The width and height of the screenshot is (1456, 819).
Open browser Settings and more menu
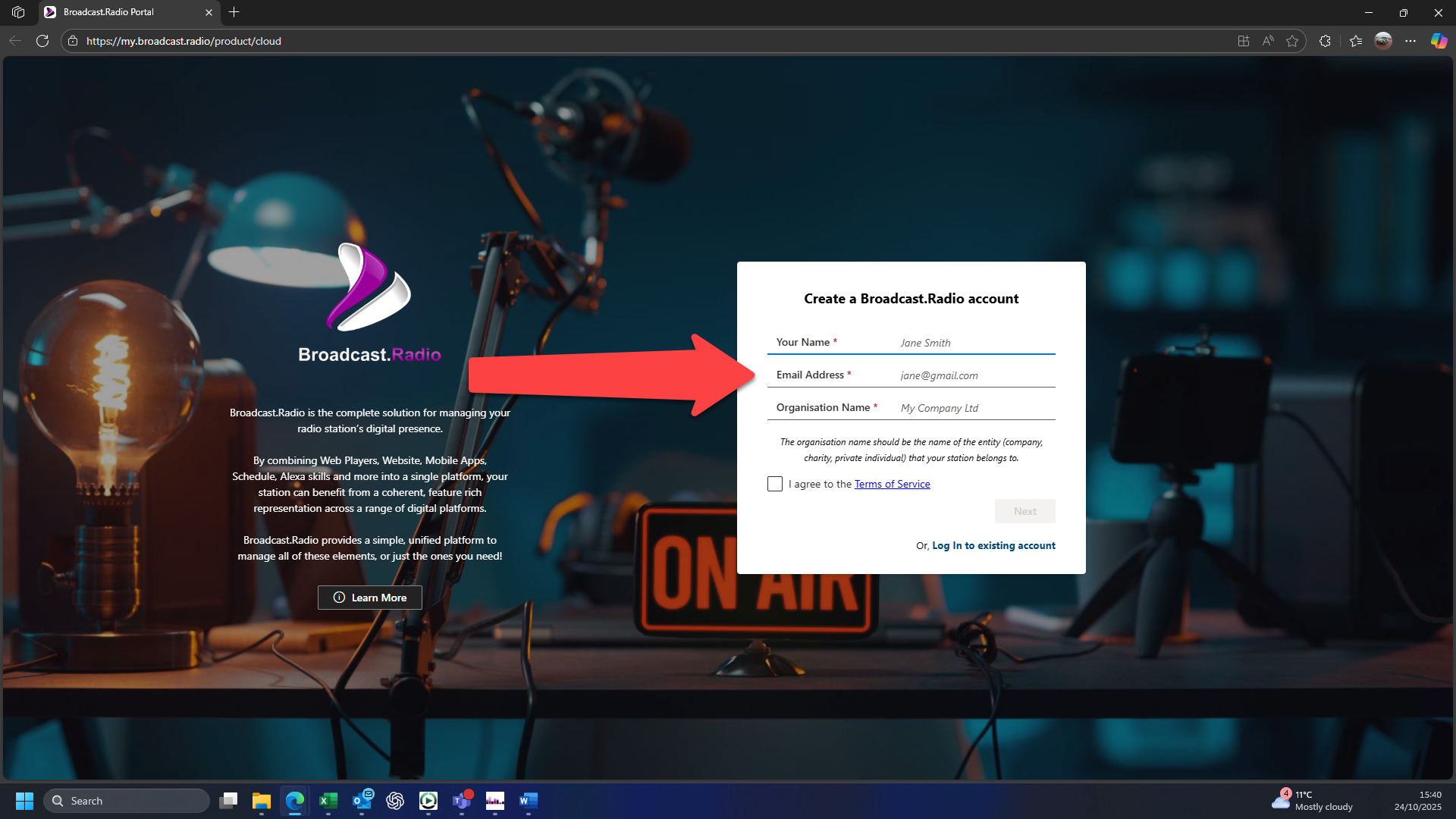pyautogui.click(x=1410, y=41)
